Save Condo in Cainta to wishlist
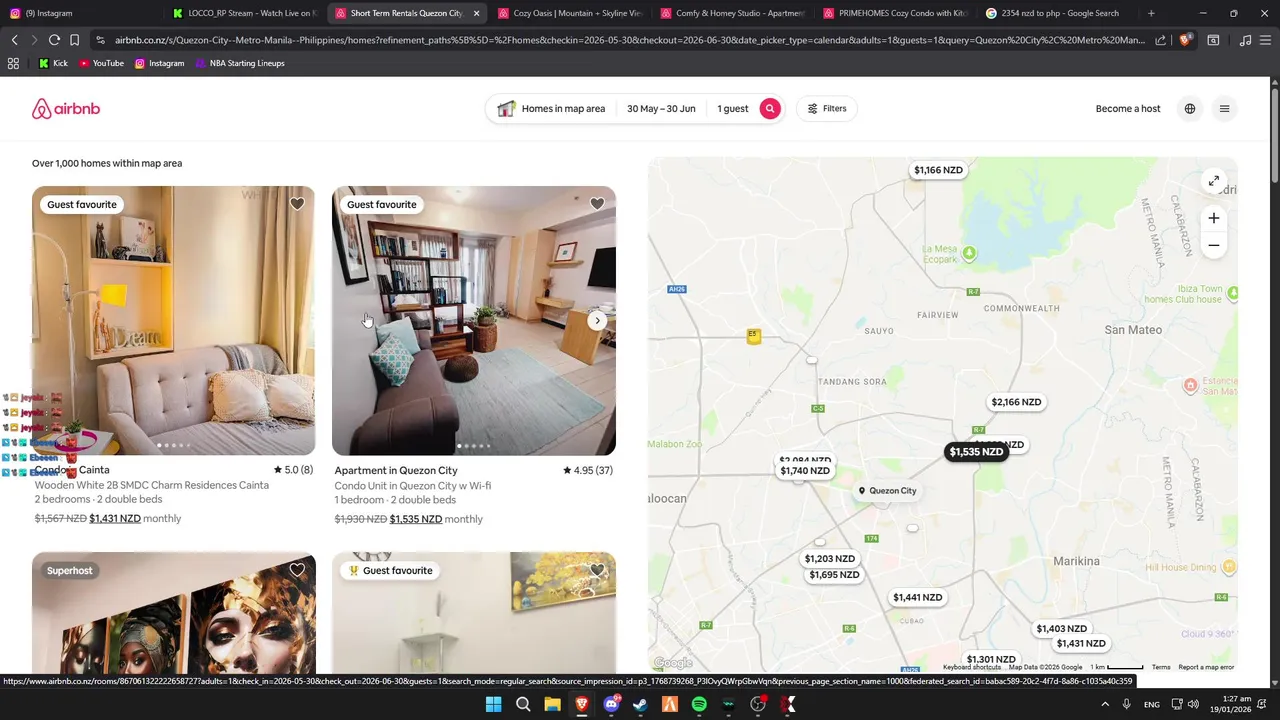The image size is (1280, 720). tap(297, 204)
